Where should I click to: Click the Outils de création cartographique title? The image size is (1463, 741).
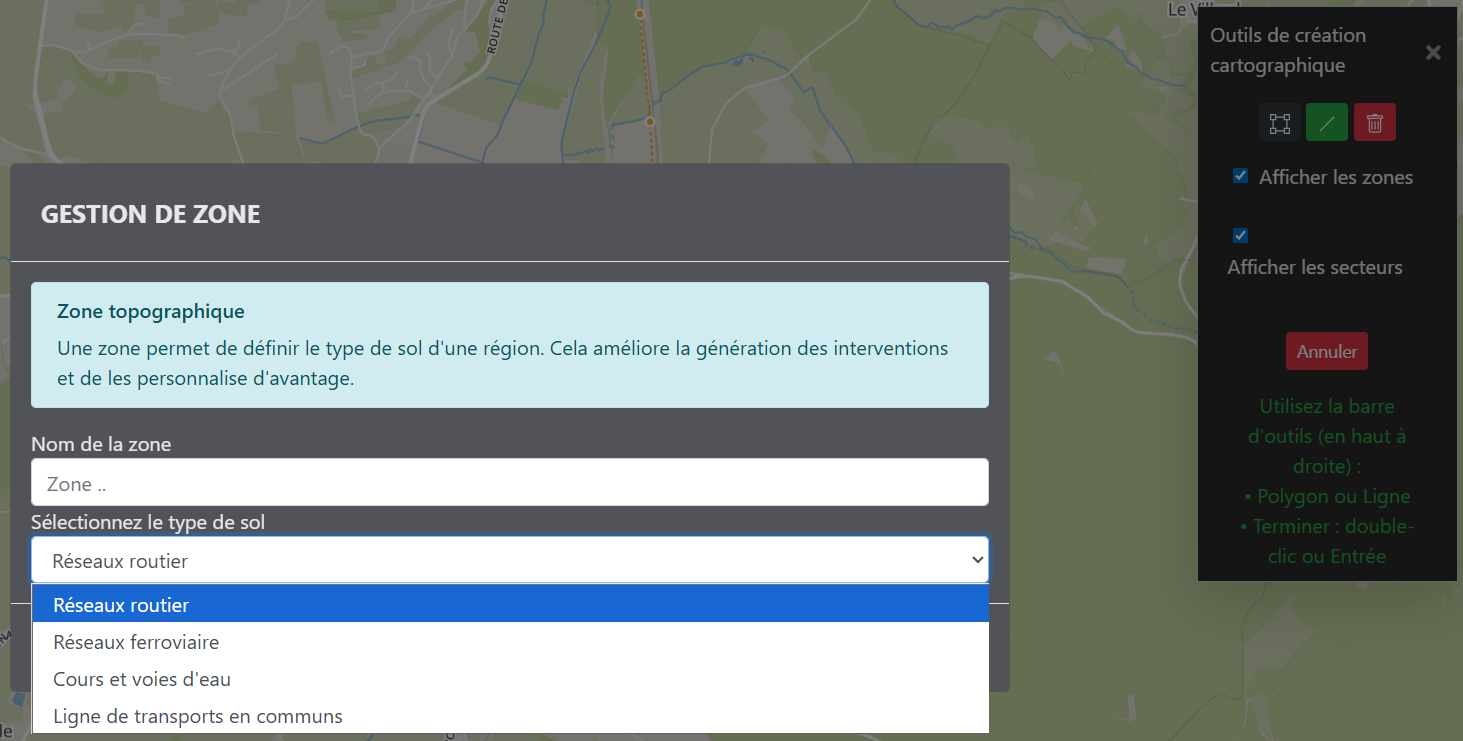(1288, 50)
